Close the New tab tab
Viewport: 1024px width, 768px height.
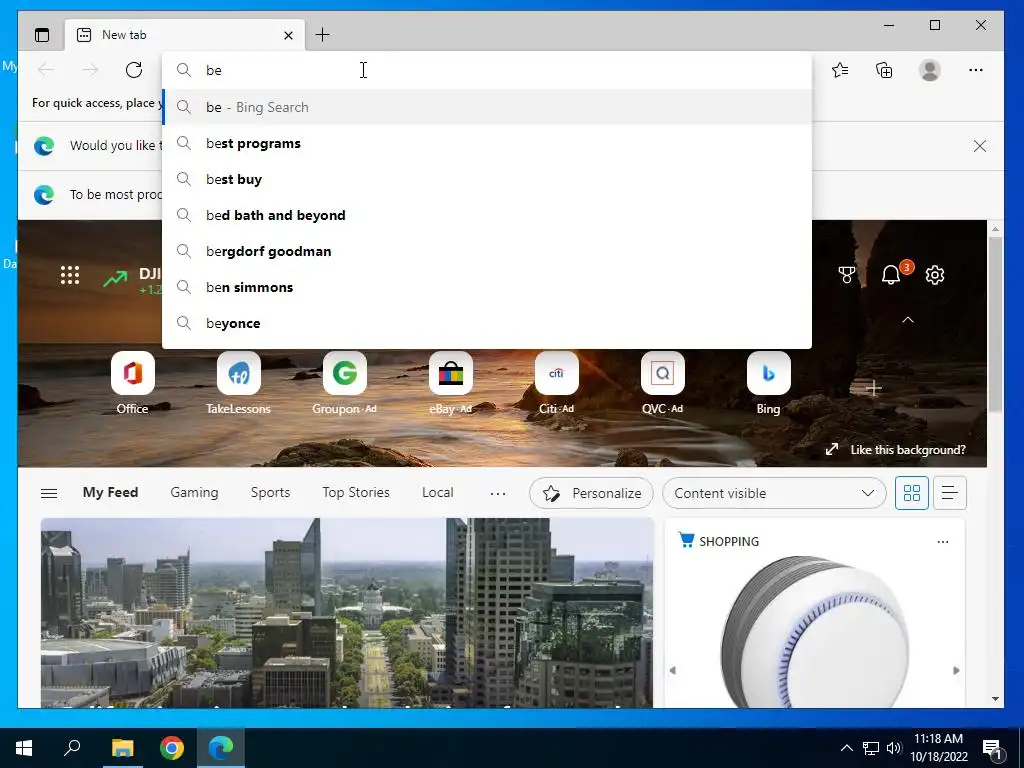pyautogui.click(x=288, y=35)
